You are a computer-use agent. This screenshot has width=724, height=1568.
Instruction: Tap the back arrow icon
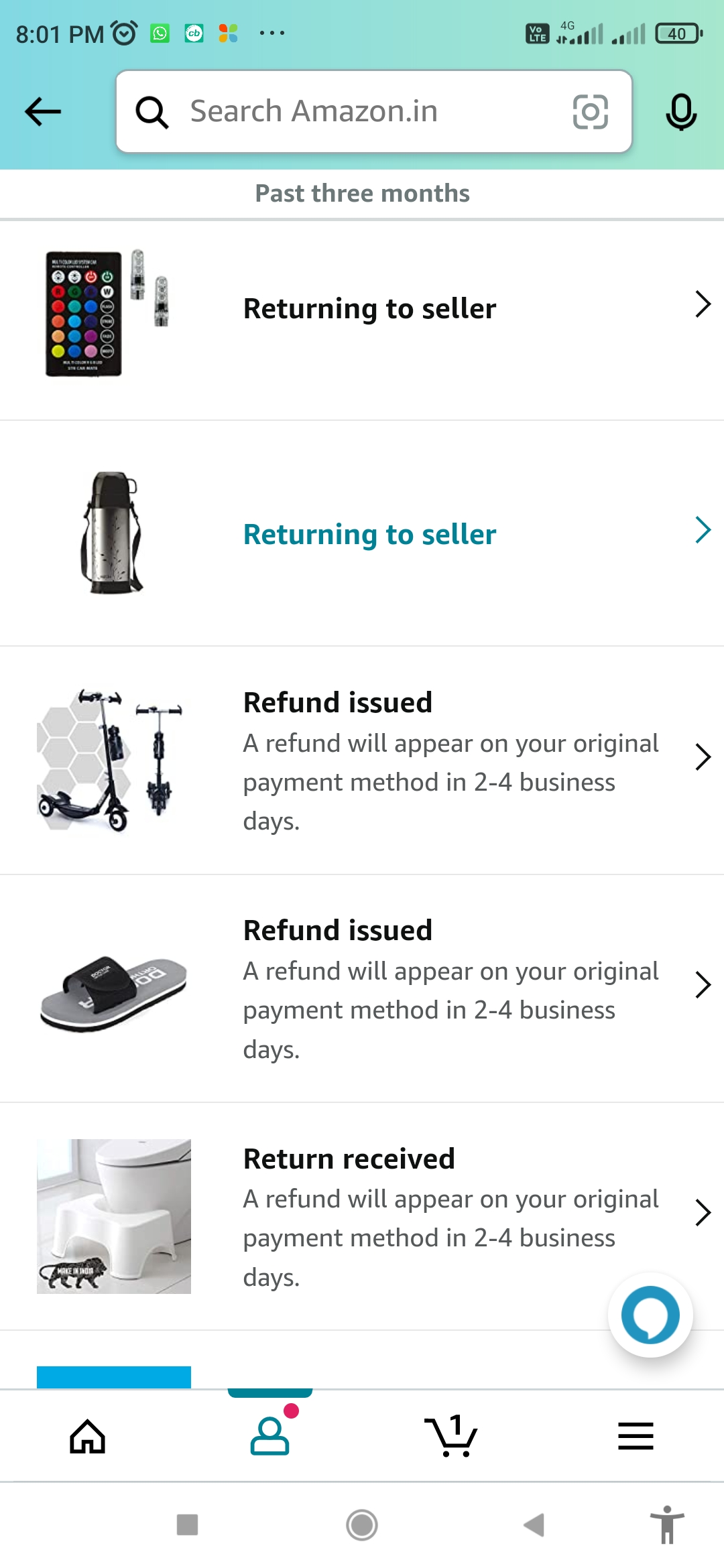[43, 111]
